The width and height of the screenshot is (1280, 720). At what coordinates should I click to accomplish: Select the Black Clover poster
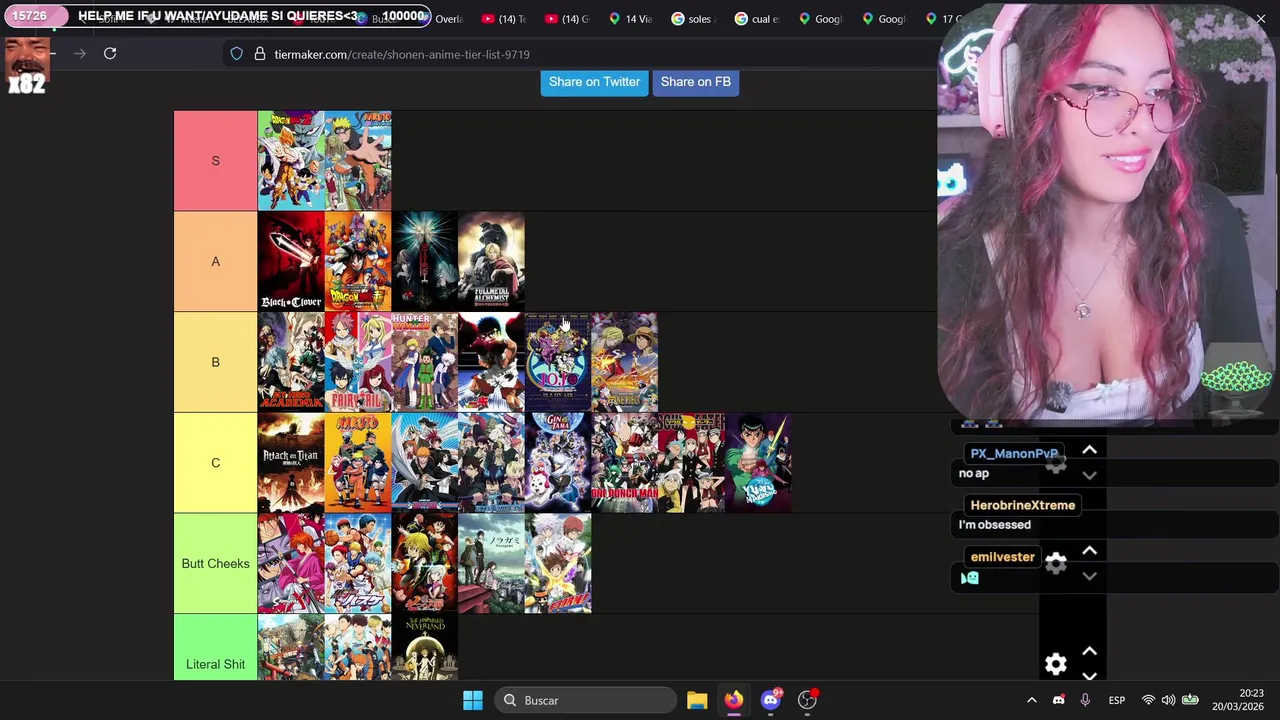[x=291, y=261]
